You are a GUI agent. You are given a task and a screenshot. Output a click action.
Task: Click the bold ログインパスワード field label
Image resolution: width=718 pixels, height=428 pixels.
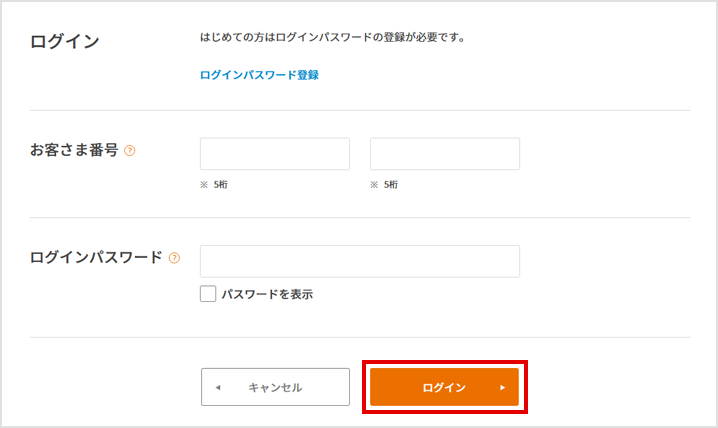[x=96, y=257]
